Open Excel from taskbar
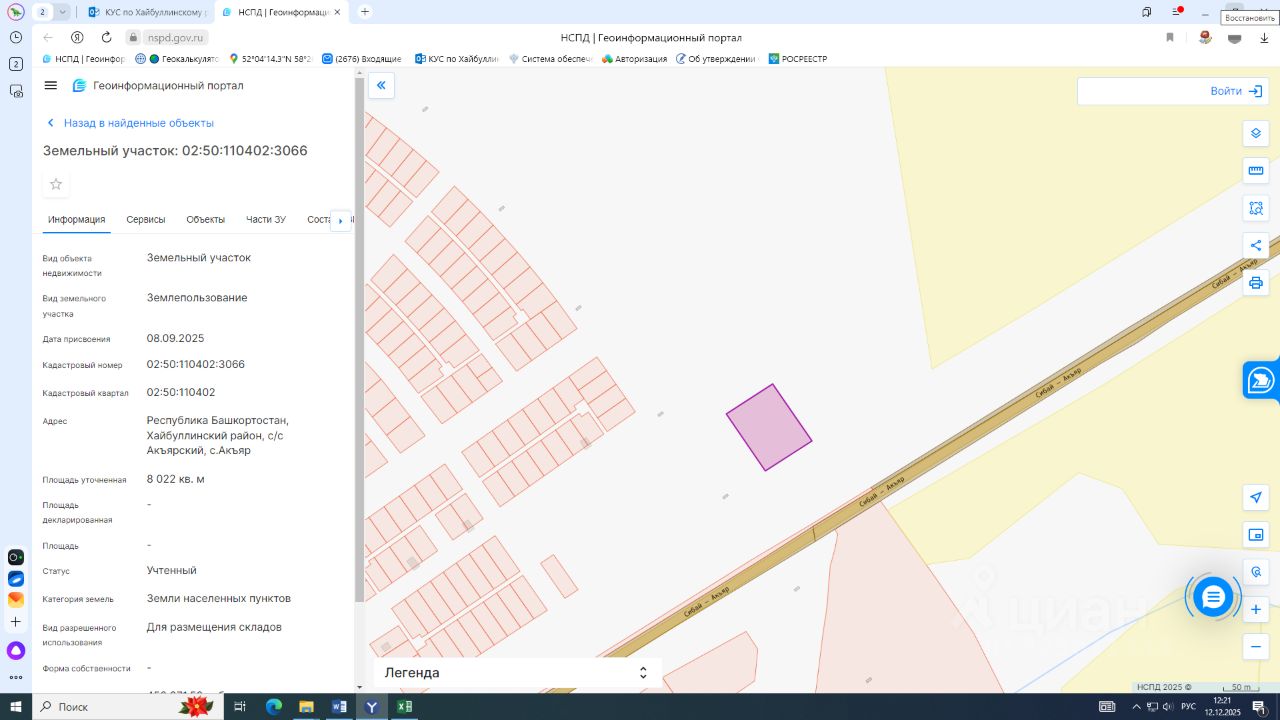This screenshot has height=720, width=1280. tap(404, 706)
